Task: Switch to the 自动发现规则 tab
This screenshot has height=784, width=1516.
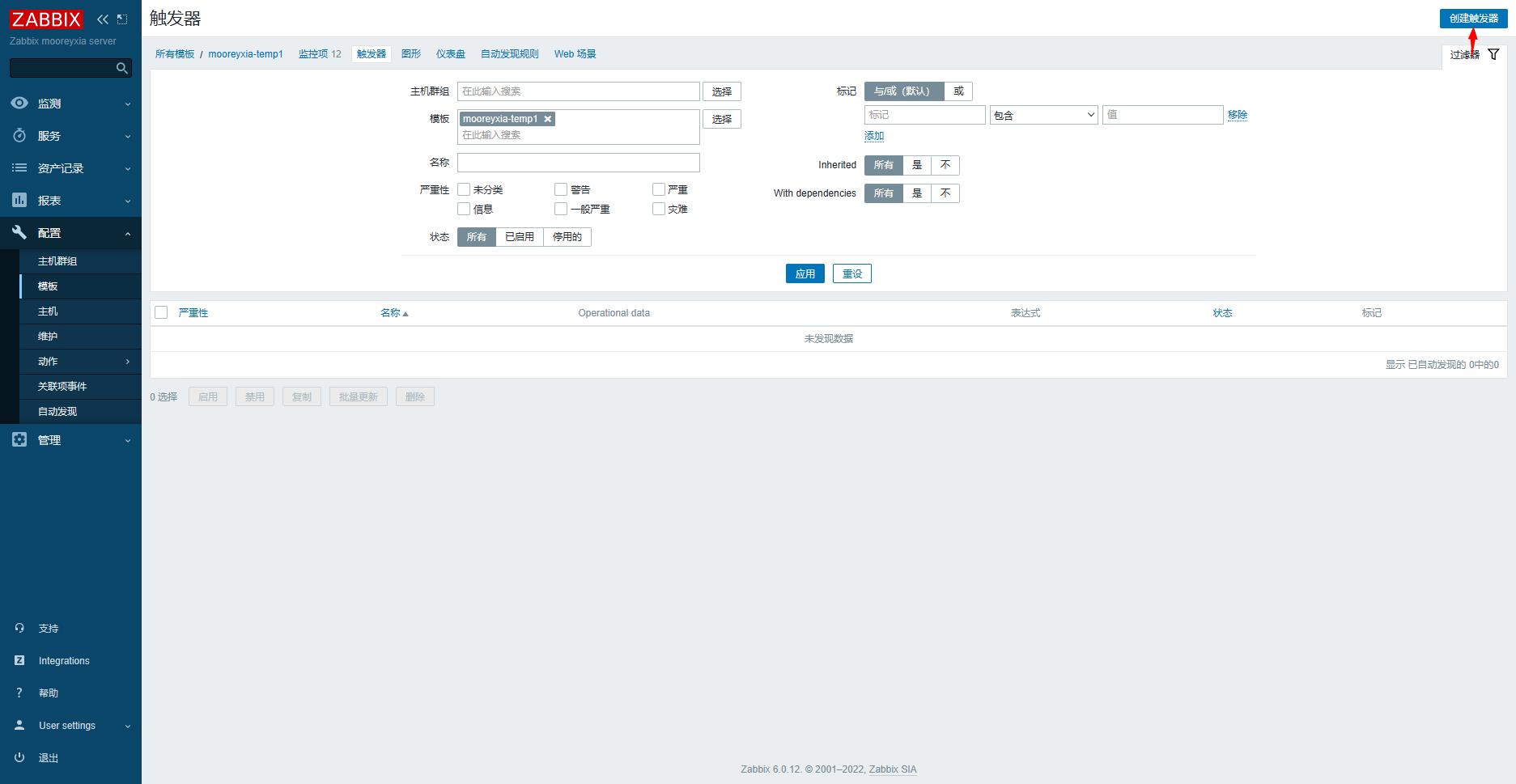Action: tap(510, 54)
